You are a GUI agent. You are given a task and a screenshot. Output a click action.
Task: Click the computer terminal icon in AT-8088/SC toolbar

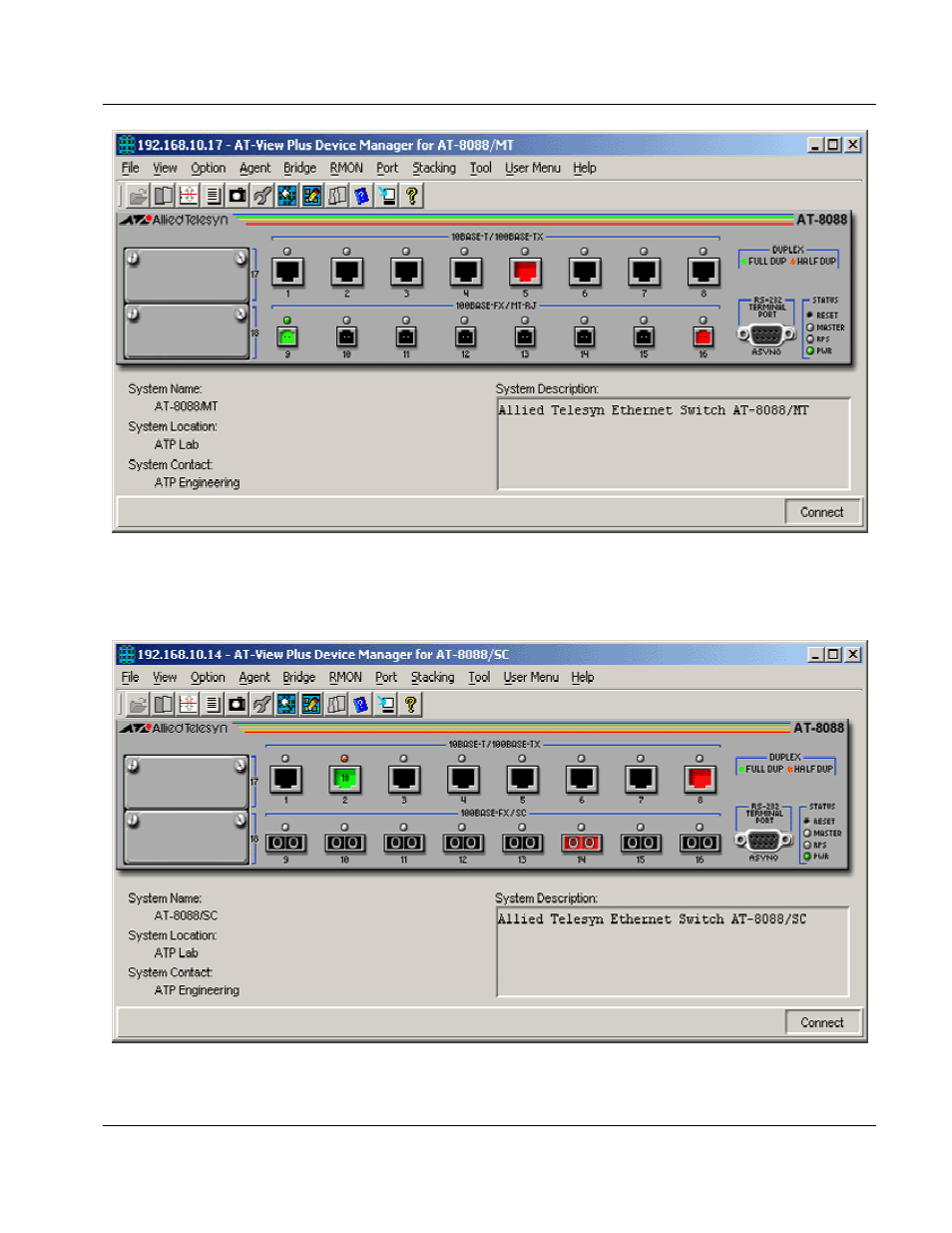(385, 704)
